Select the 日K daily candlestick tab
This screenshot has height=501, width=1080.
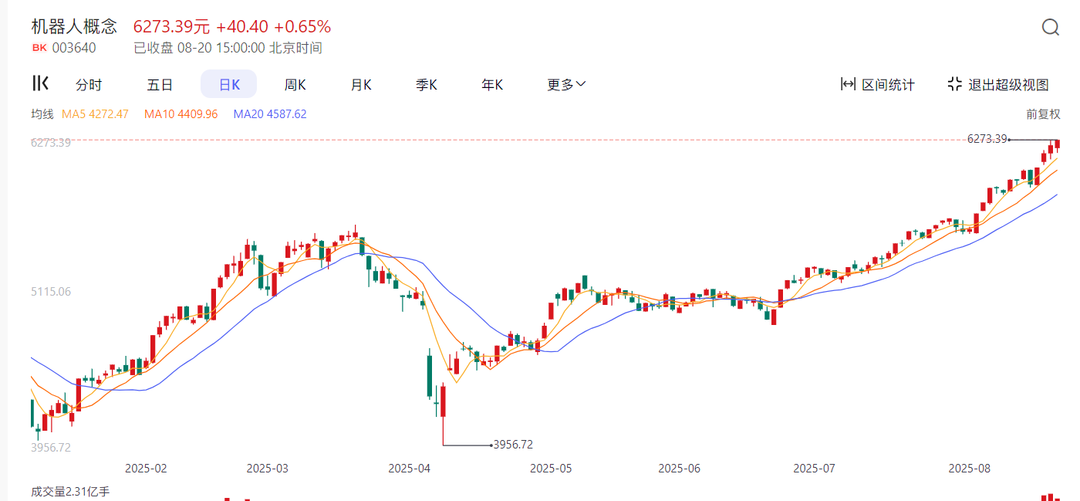[229, 85]
